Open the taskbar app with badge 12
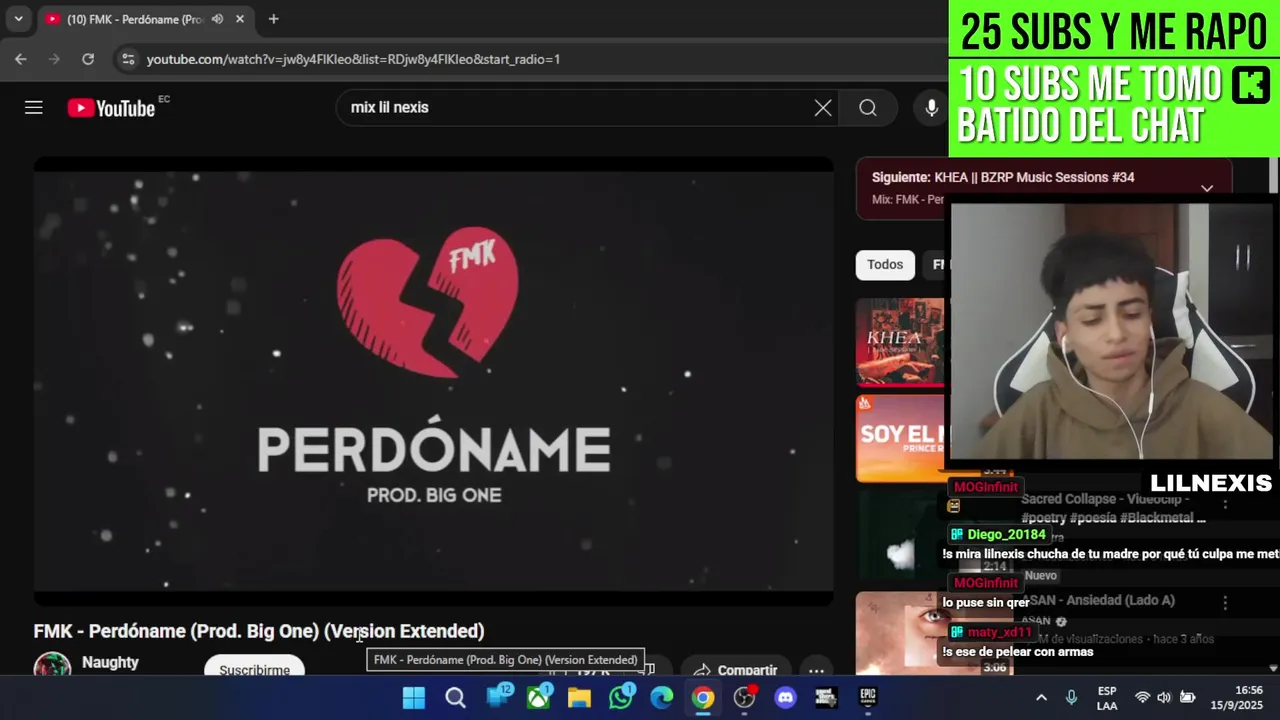 (499, 697)
